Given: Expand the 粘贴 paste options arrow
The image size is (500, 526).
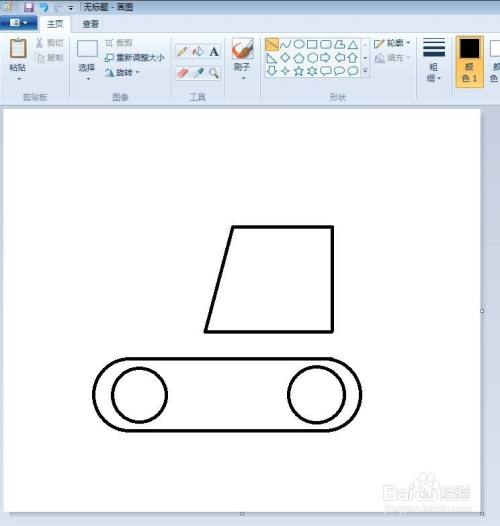Looking at the screenshot, I should pyautogui.click(x=19, y=79).
